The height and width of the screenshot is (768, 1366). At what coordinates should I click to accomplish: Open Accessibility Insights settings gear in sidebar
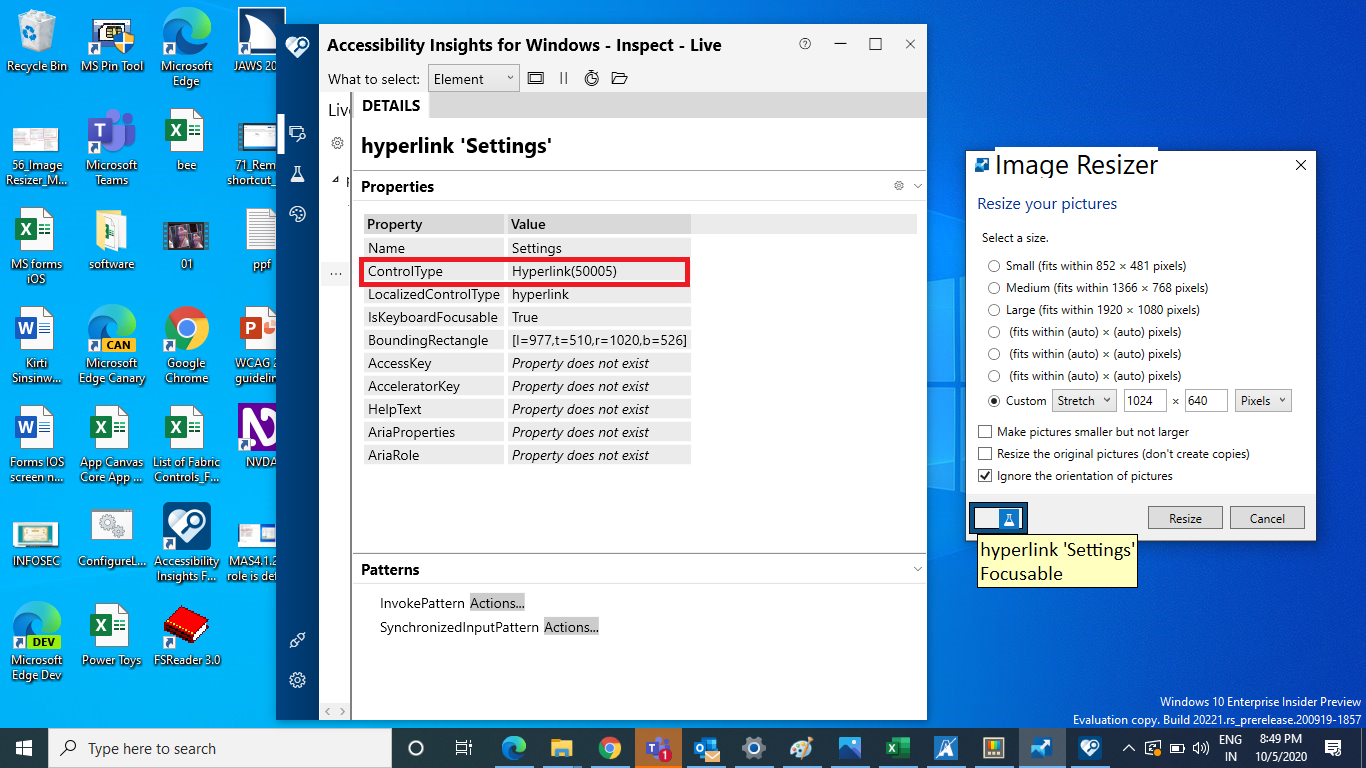pyautogui.click(x=297, y=680)
